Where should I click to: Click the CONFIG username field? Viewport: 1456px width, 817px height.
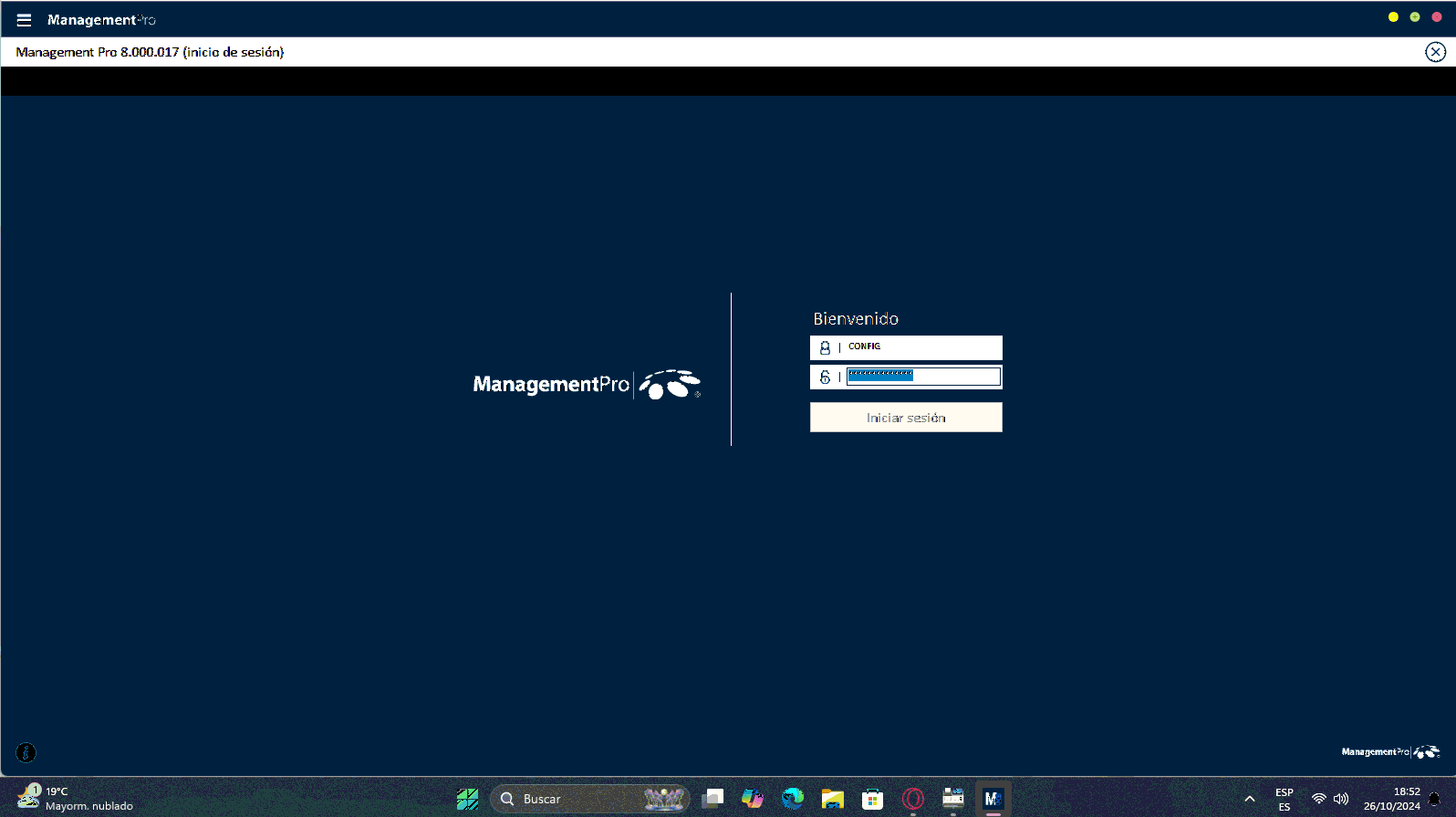point(921,347)
